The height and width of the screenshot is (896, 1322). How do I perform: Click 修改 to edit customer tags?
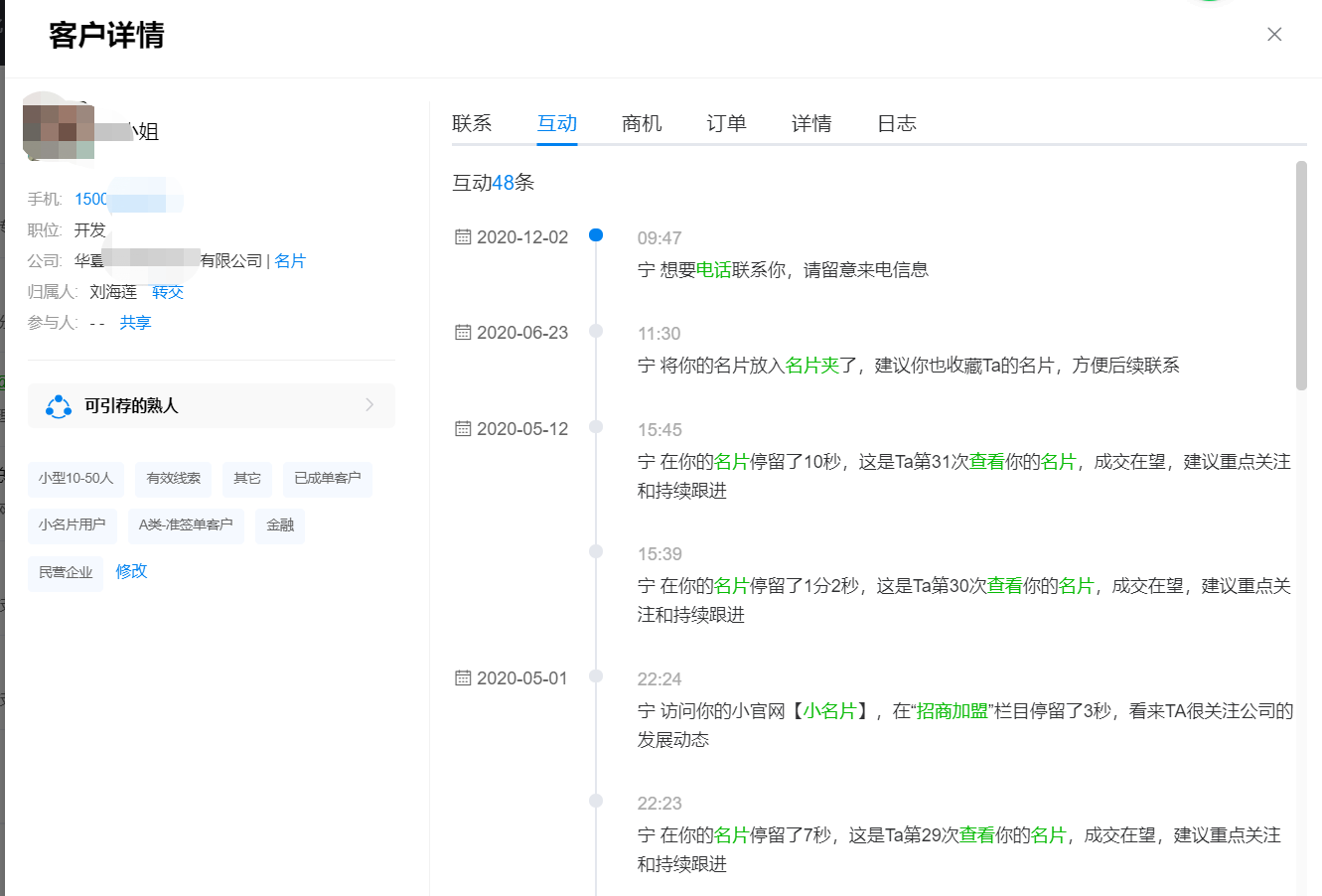click(131, 571)
